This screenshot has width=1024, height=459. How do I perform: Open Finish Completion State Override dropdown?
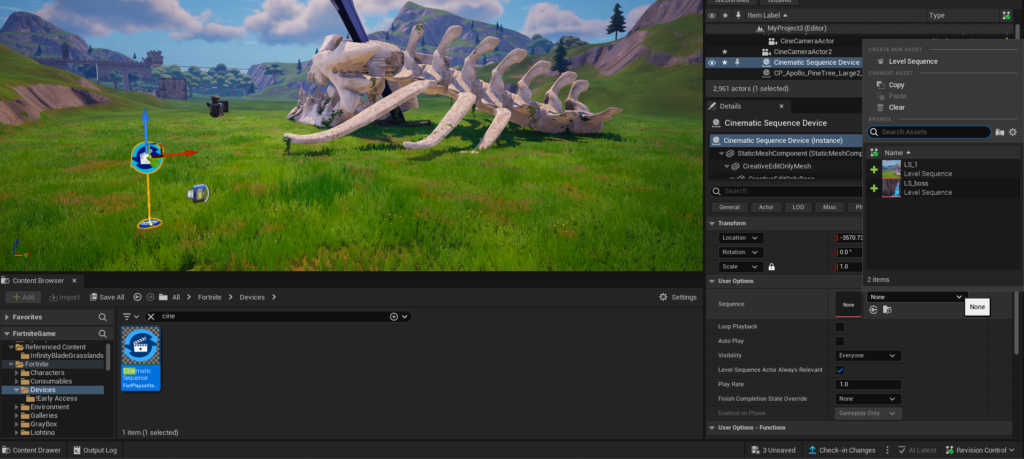point(868,398)
